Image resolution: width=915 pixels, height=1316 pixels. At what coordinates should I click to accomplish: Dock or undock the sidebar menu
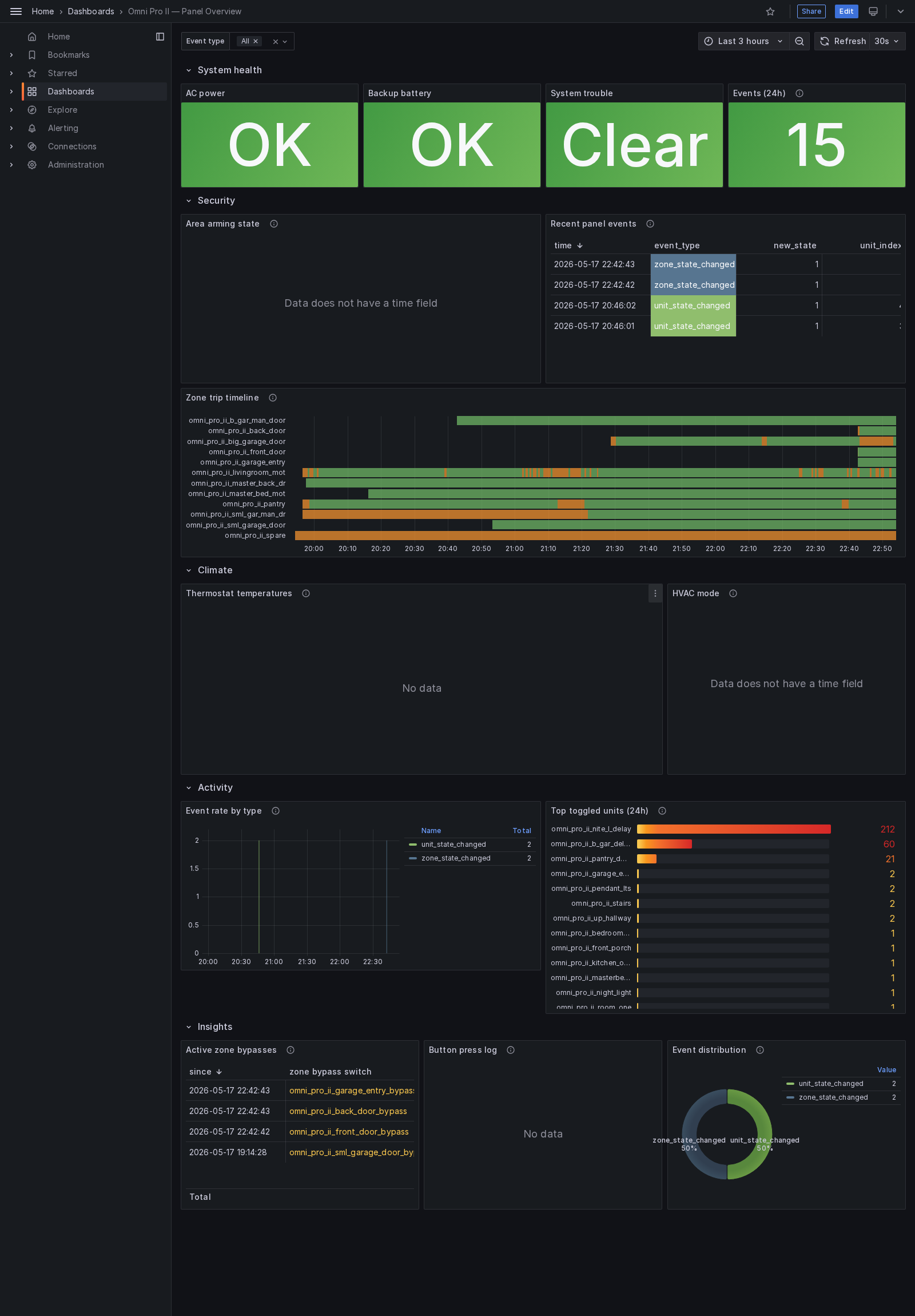(160, 37)
